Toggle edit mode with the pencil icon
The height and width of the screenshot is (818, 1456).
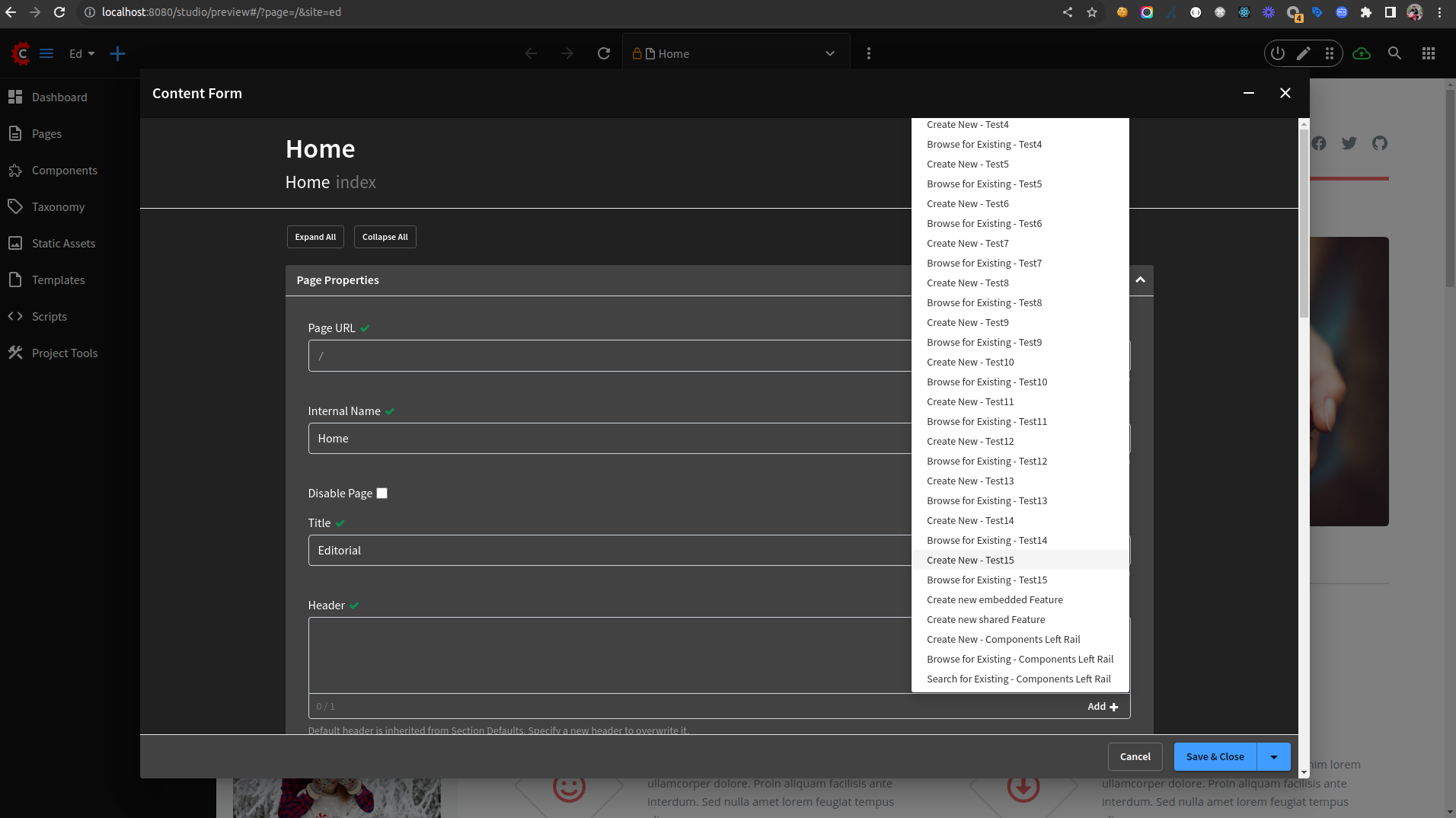(1304, 53)
